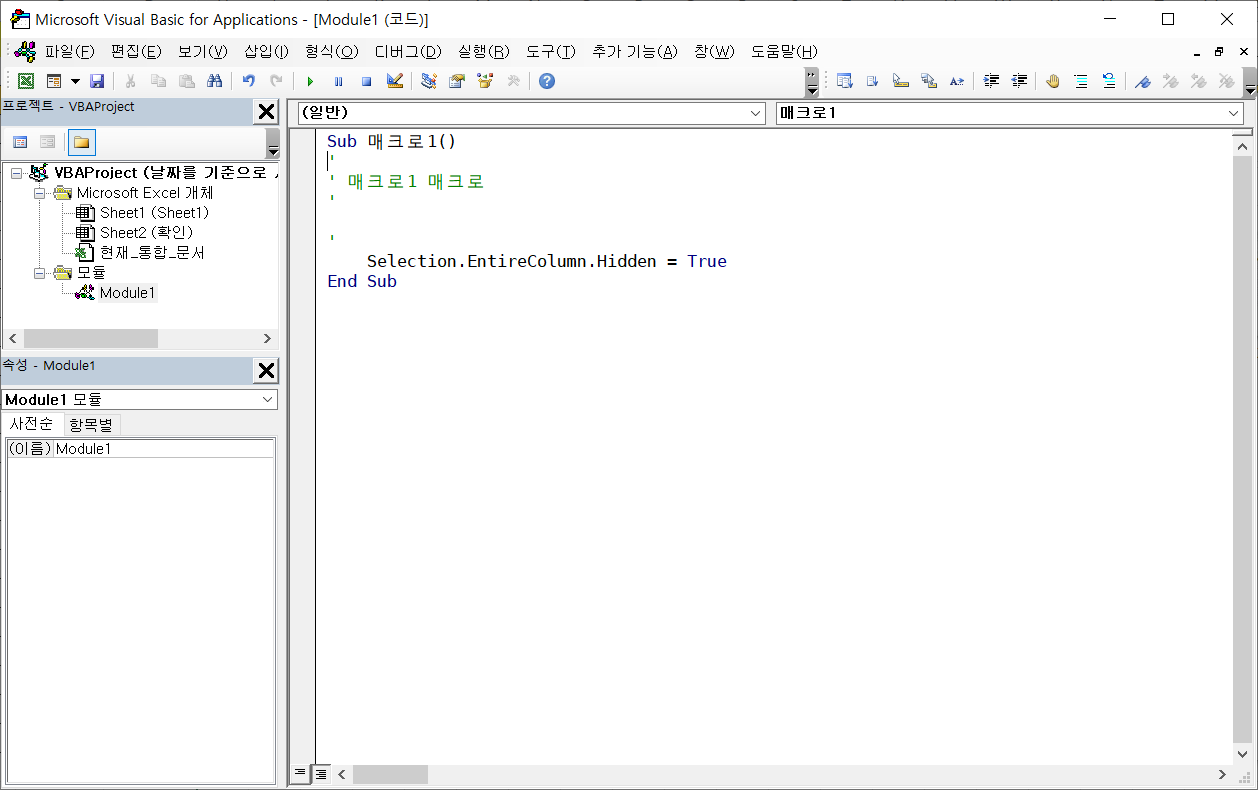
Task: Collapse the 모듈 folder node
Action: 39,272
